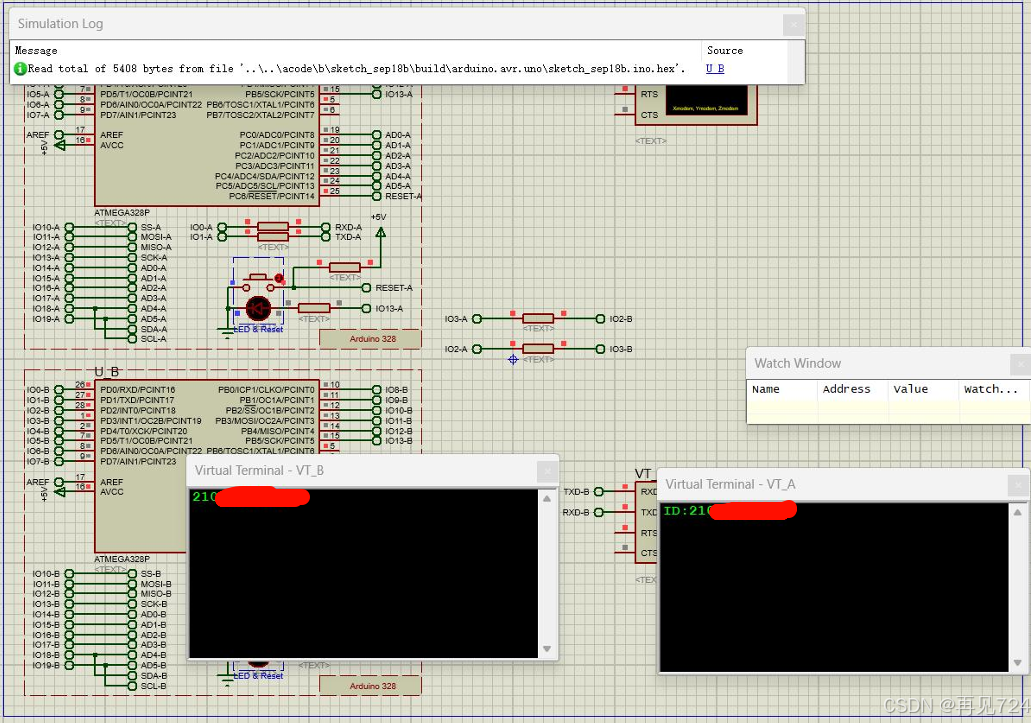Select the RESET-A terminal near the push button
The height and width of the screenshot is (724, 1035).
point(366,288)
